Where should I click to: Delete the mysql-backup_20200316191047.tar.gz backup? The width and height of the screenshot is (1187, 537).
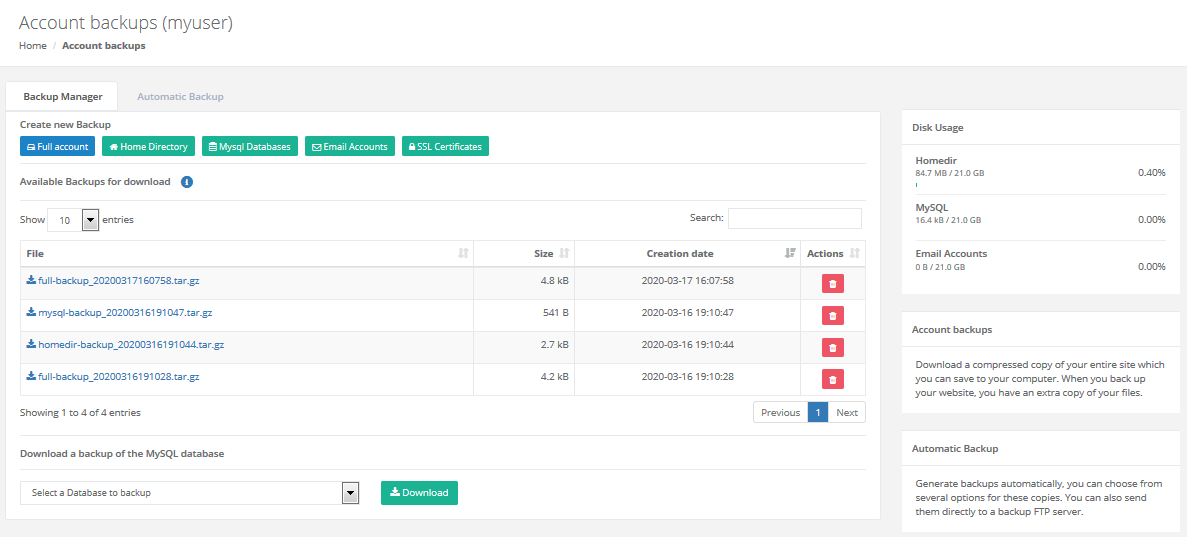pyautogui.click(x=833, y=316)
